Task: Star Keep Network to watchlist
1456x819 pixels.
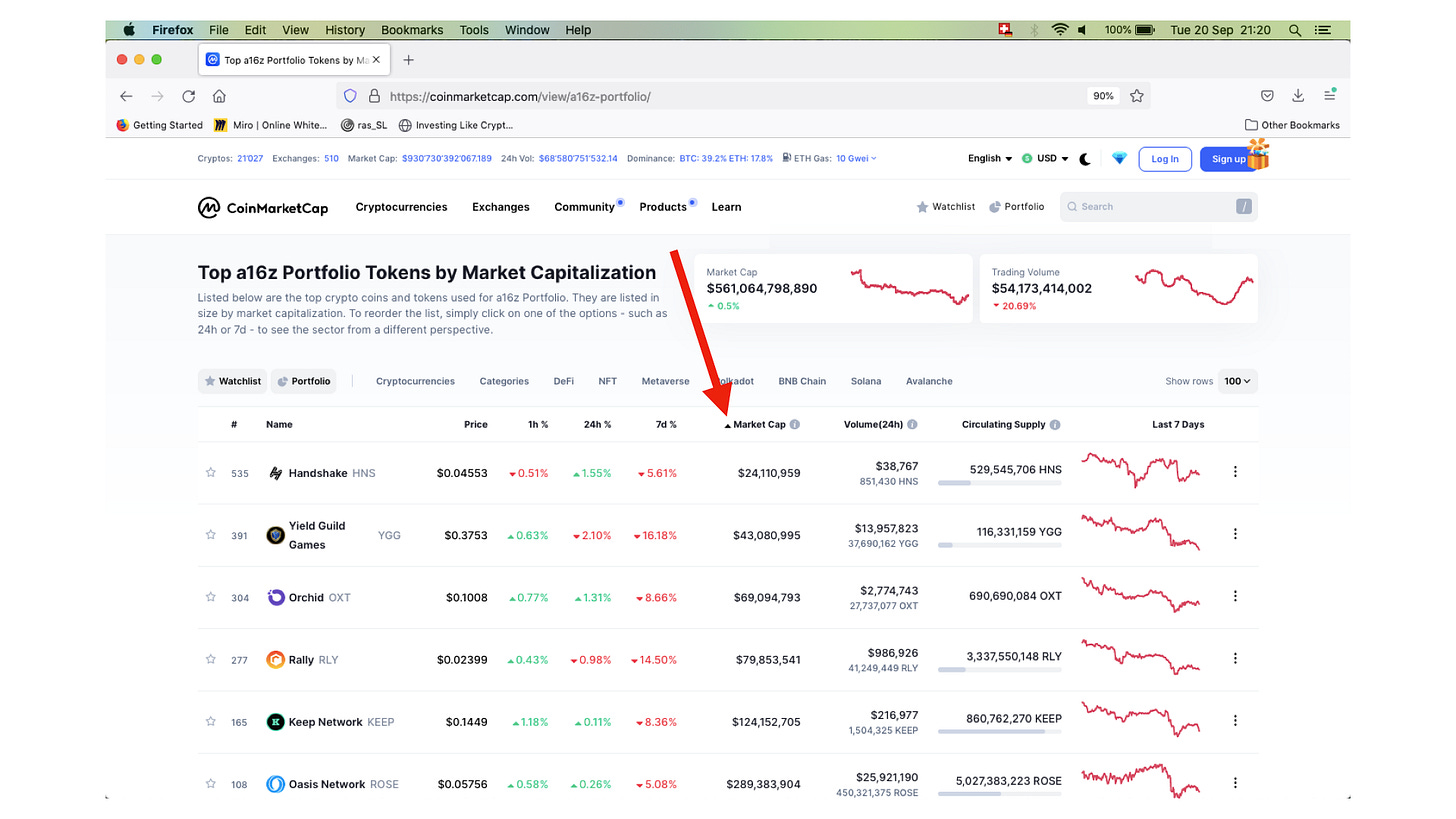Action: 211,721
